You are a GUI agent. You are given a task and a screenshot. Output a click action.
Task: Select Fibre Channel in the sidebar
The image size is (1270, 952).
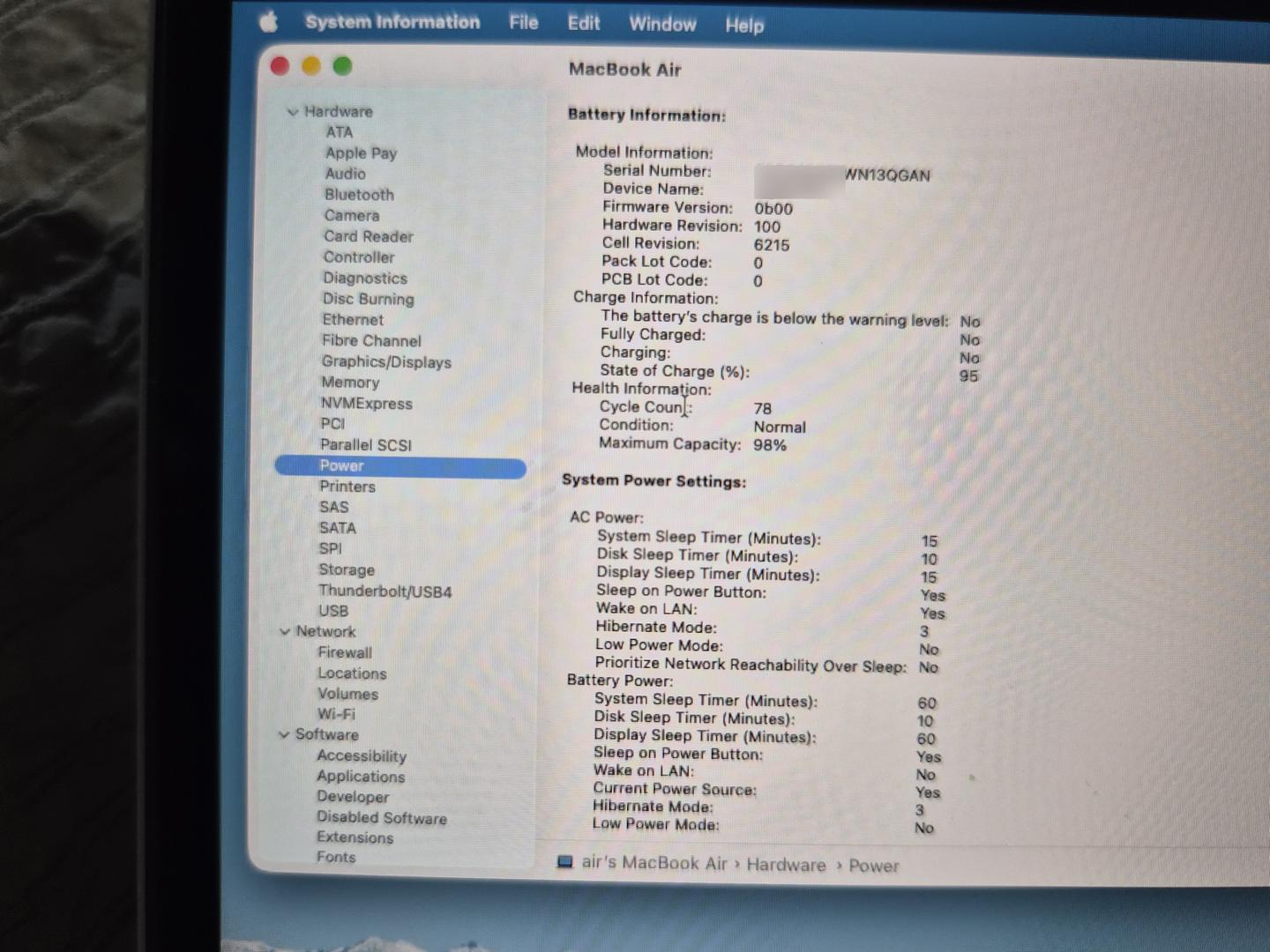[371, 341]
